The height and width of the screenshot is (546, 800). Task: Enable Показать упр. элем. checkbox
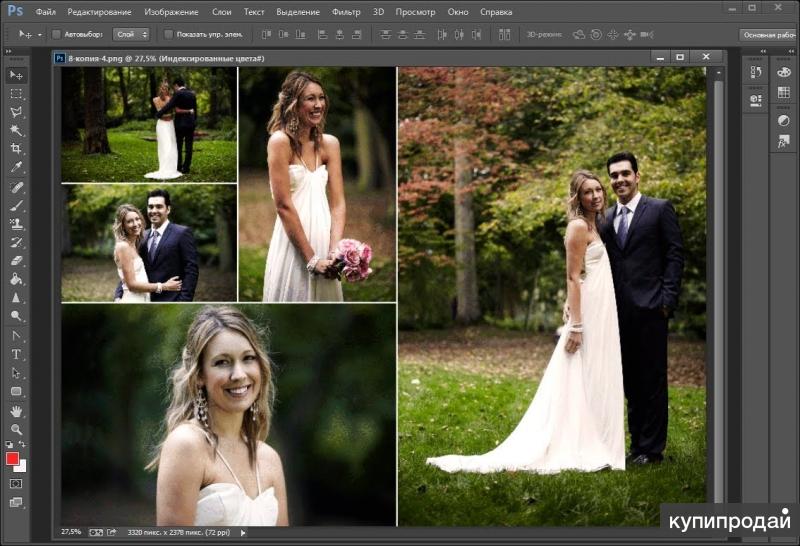click(168, 34)
